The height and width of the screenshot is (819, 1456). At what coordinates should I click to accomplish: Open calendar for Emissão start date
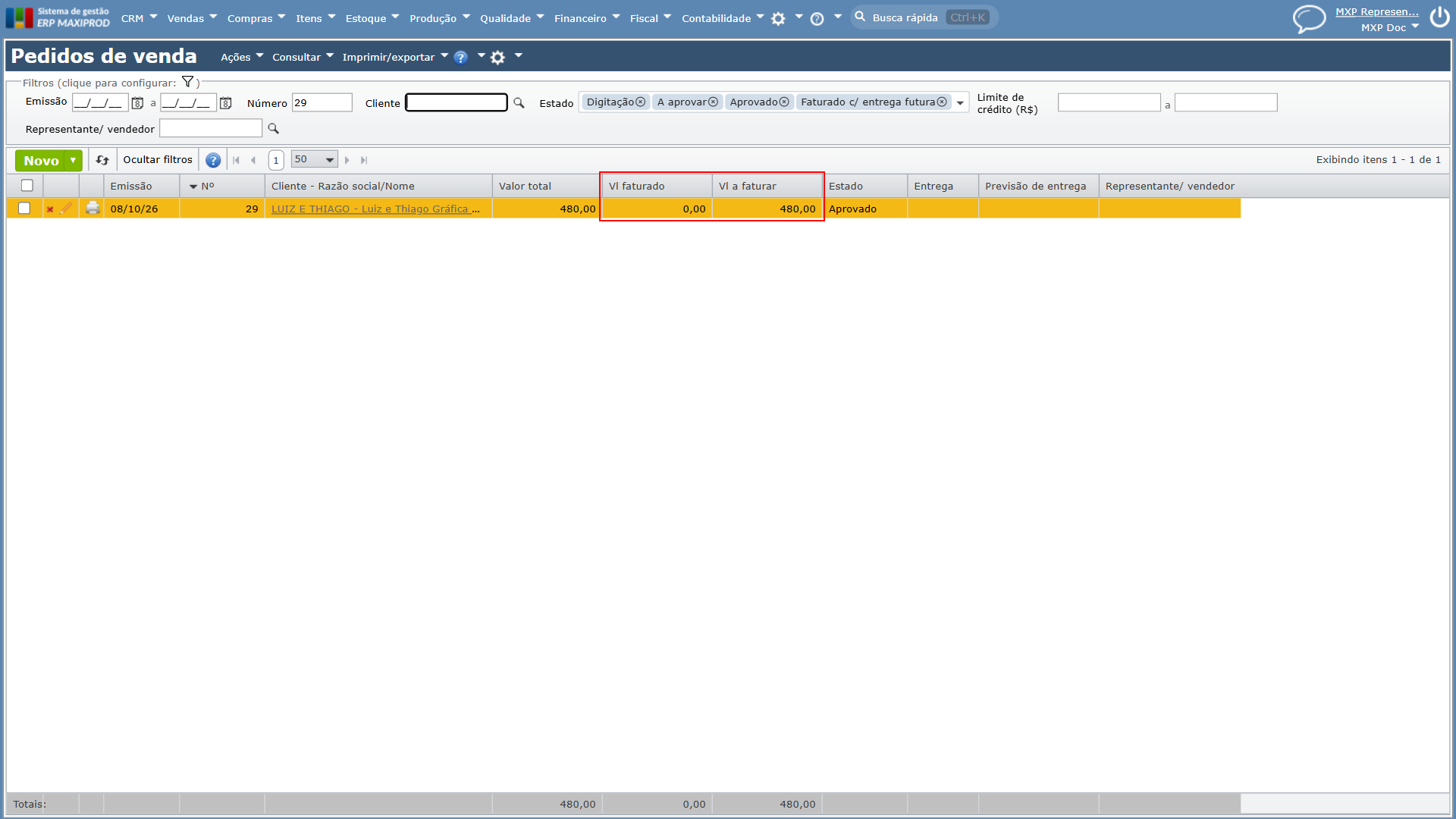[137, 103]
